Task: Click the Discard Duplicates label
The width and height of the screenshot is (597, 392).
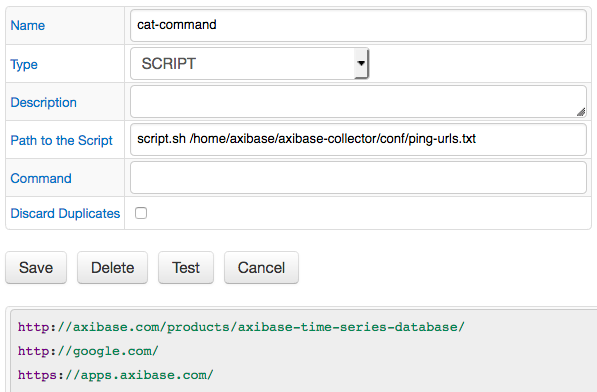Action: point(65,214)
